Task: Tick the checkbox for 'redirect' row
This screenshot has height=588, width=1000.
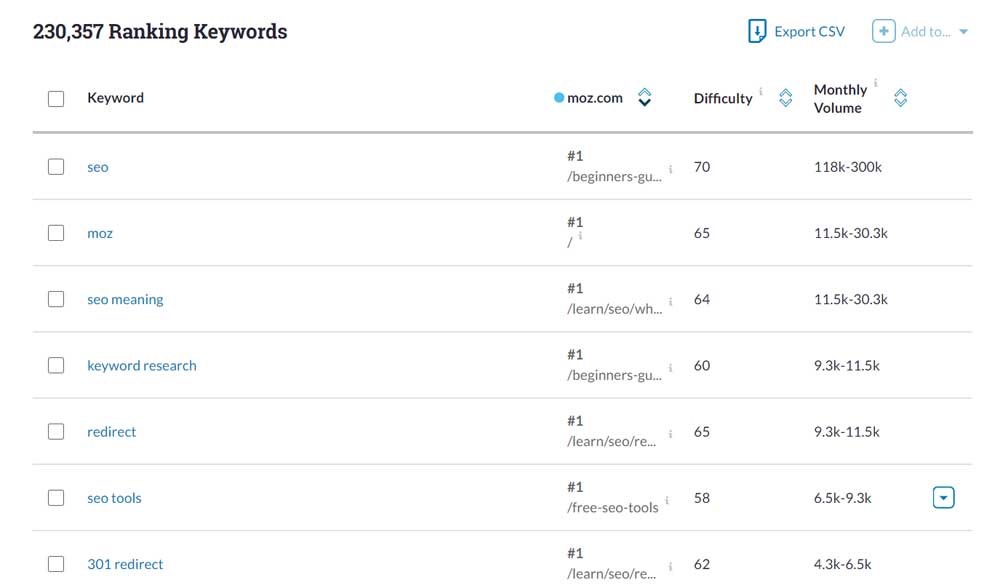Action: pos(56,432)
